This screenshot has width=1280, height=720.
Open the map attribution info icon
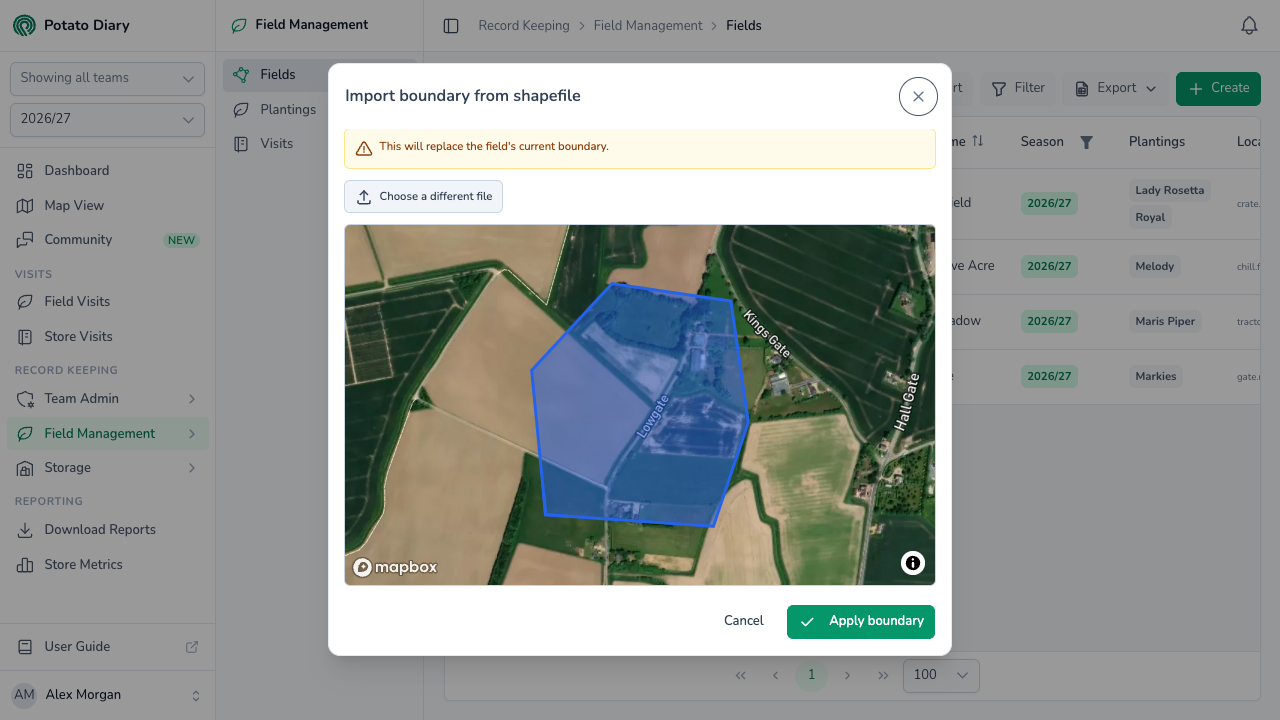(x=913, y=563)
